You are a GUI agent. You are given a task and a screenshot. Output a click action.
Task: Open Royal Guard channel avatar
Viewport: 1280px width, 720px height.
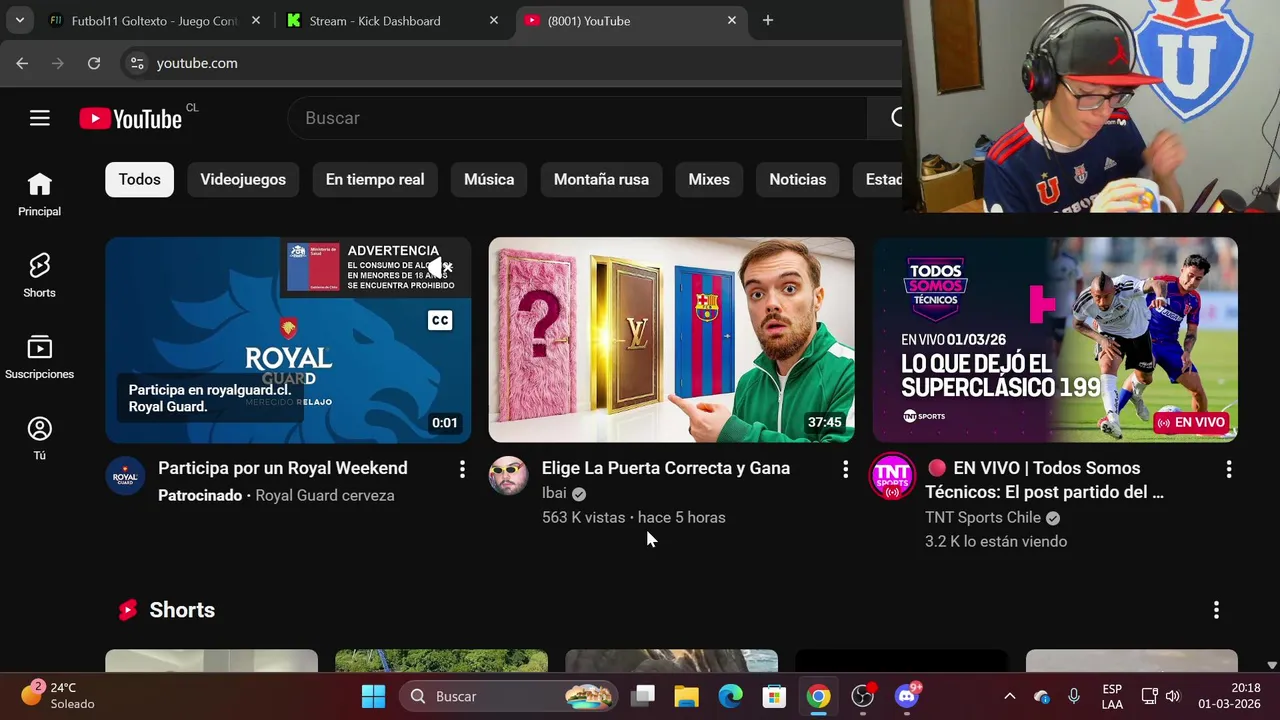coord(125,476)
